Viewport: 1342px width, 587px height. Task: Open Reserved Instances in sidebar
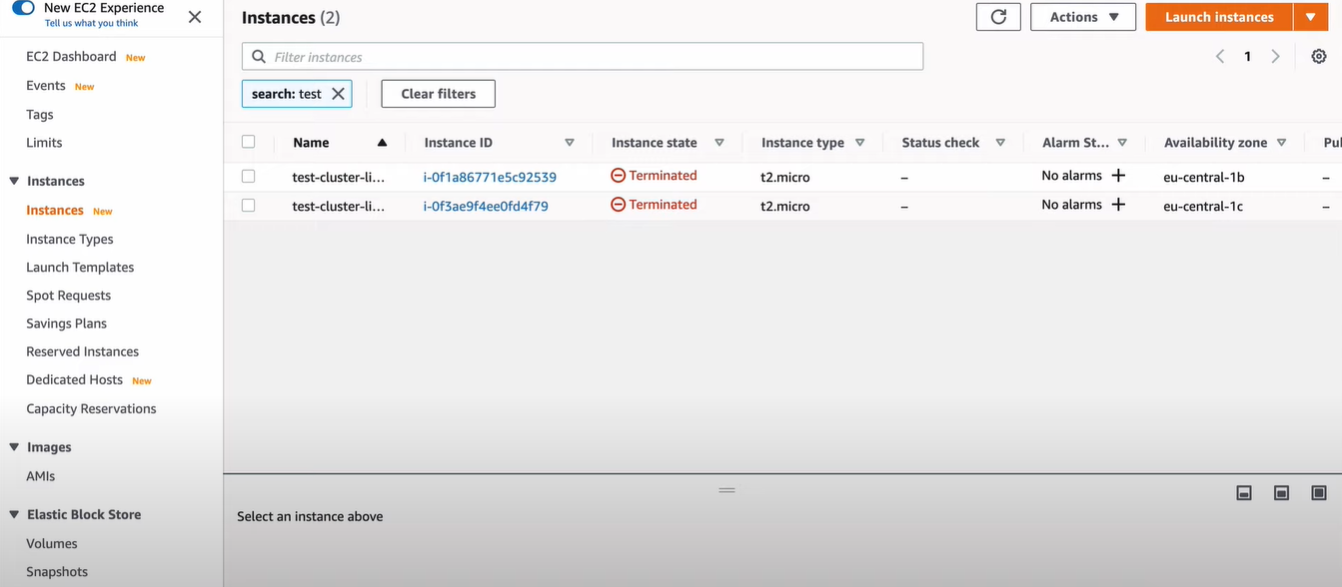(x=82, y=351)
